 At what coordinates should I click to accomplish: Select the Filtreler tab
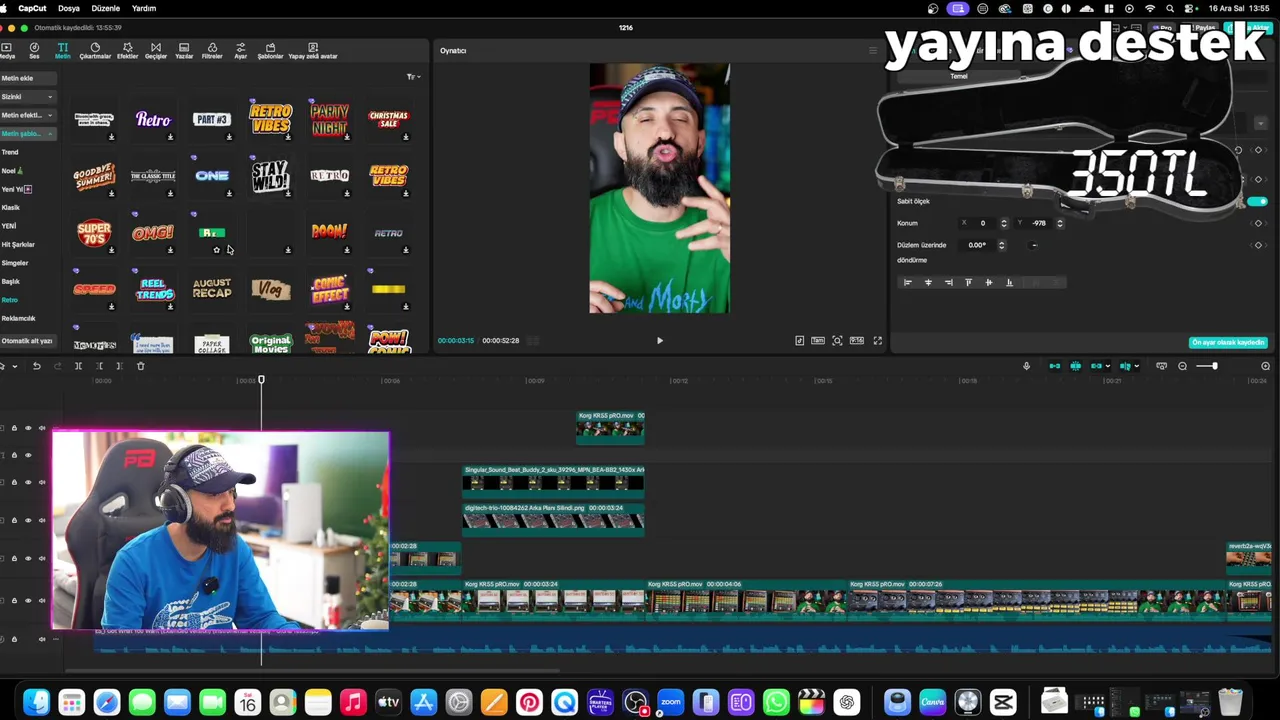tap(212, 50)
